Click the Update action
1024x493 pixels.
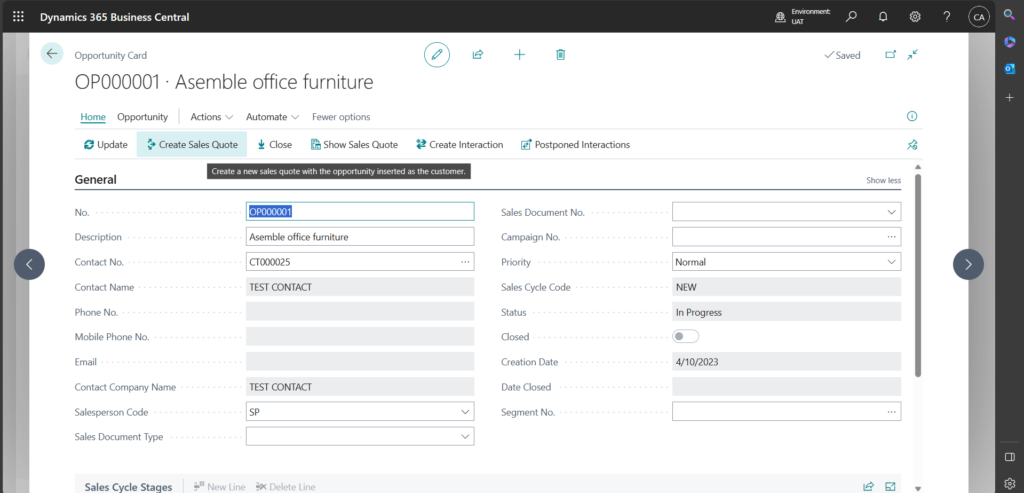coord(105,144)
